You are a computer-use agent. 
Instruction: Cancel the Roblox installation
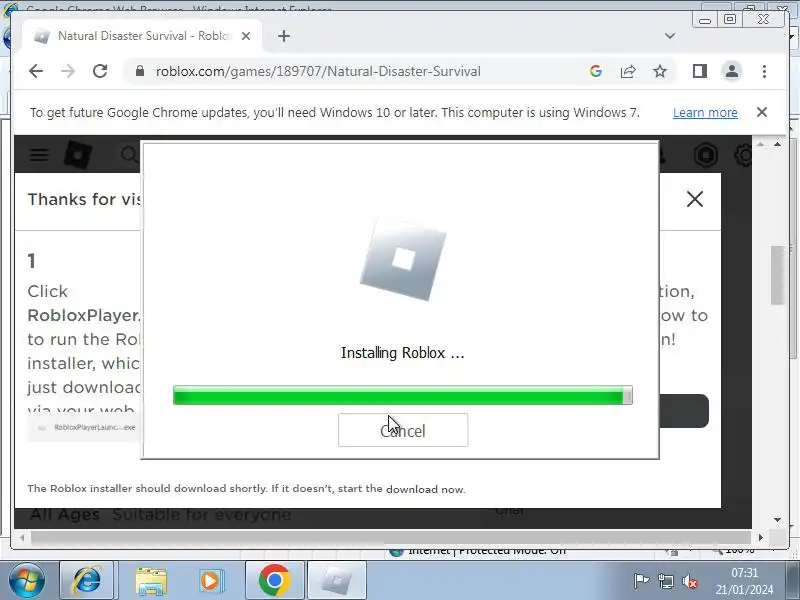403,430
